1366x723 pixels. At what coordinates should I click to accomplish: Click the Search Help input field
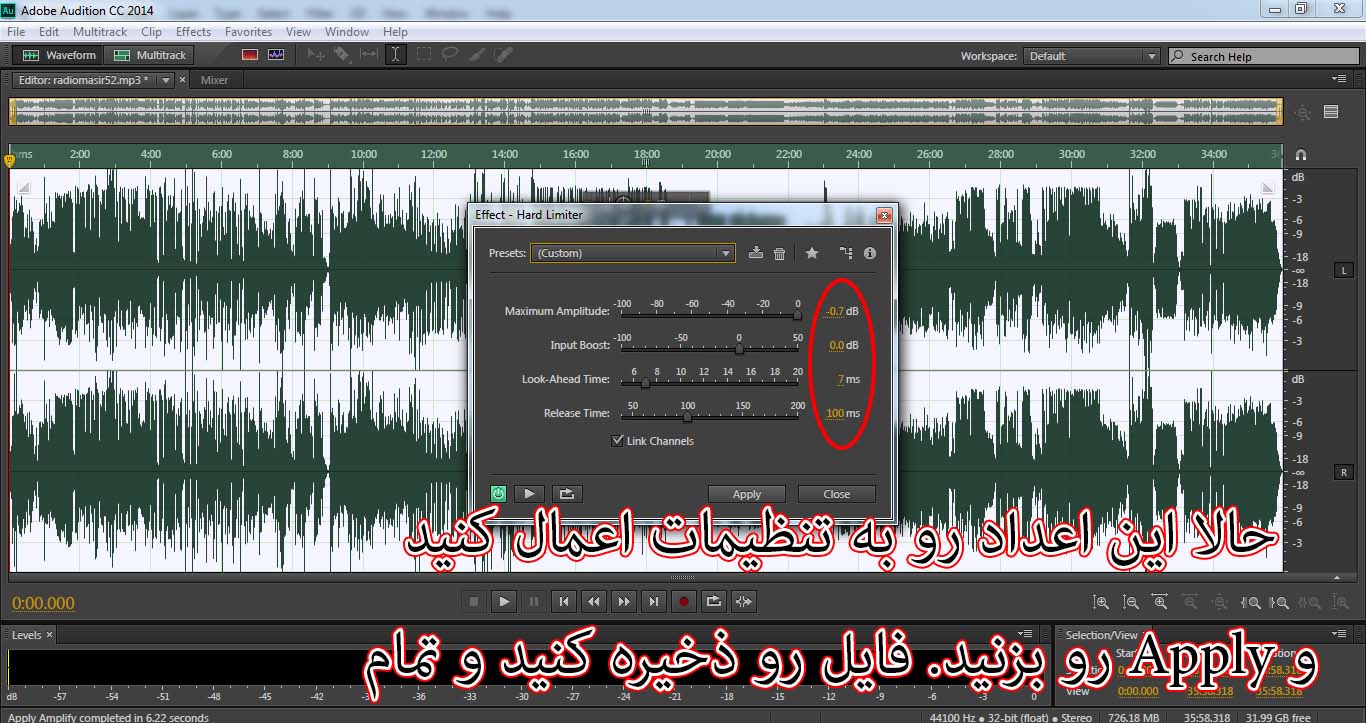(x=1267, y=57)
